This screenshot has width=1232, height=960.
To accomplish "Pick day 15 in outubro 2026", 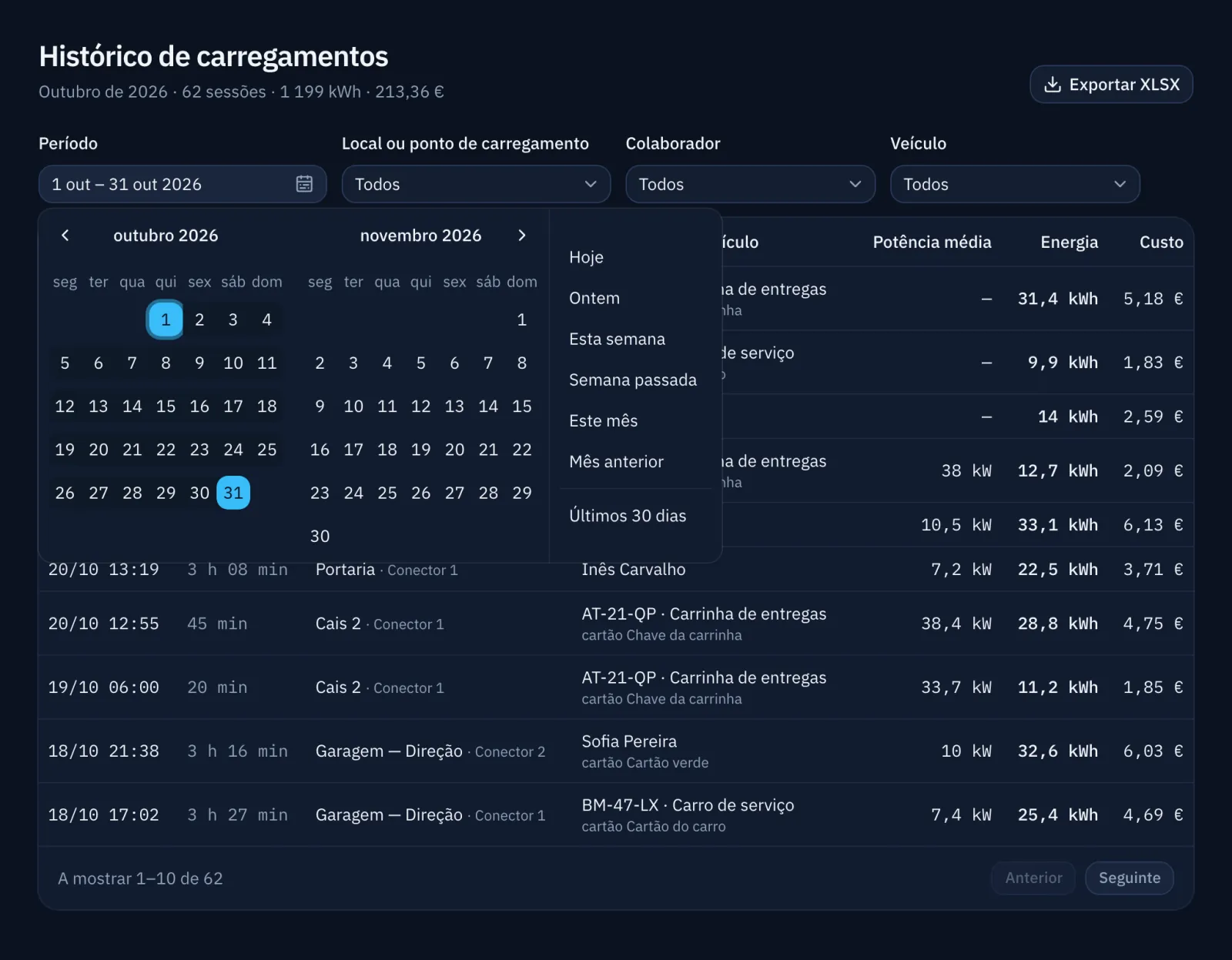I will pyautogui.click(x=166, y=406).
